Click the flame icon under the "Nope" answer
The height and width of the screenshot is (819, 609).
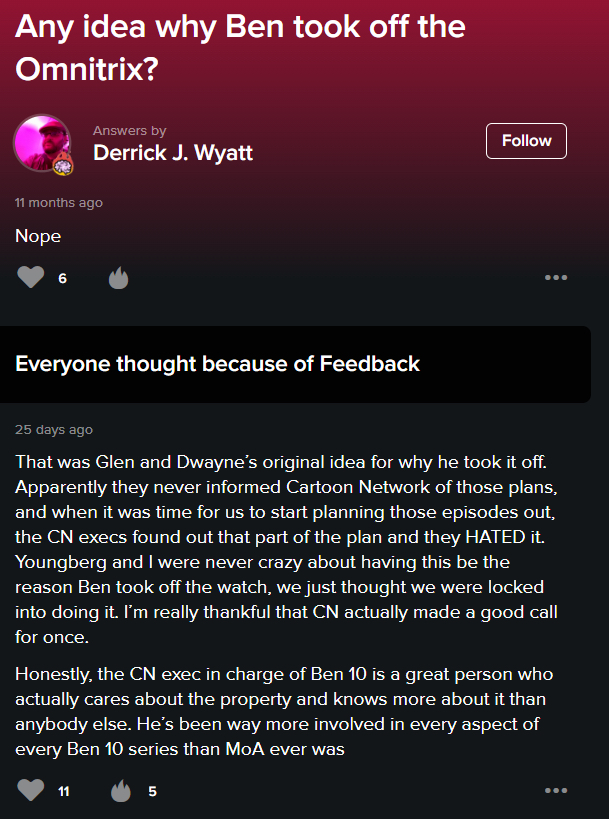point(118,277)
